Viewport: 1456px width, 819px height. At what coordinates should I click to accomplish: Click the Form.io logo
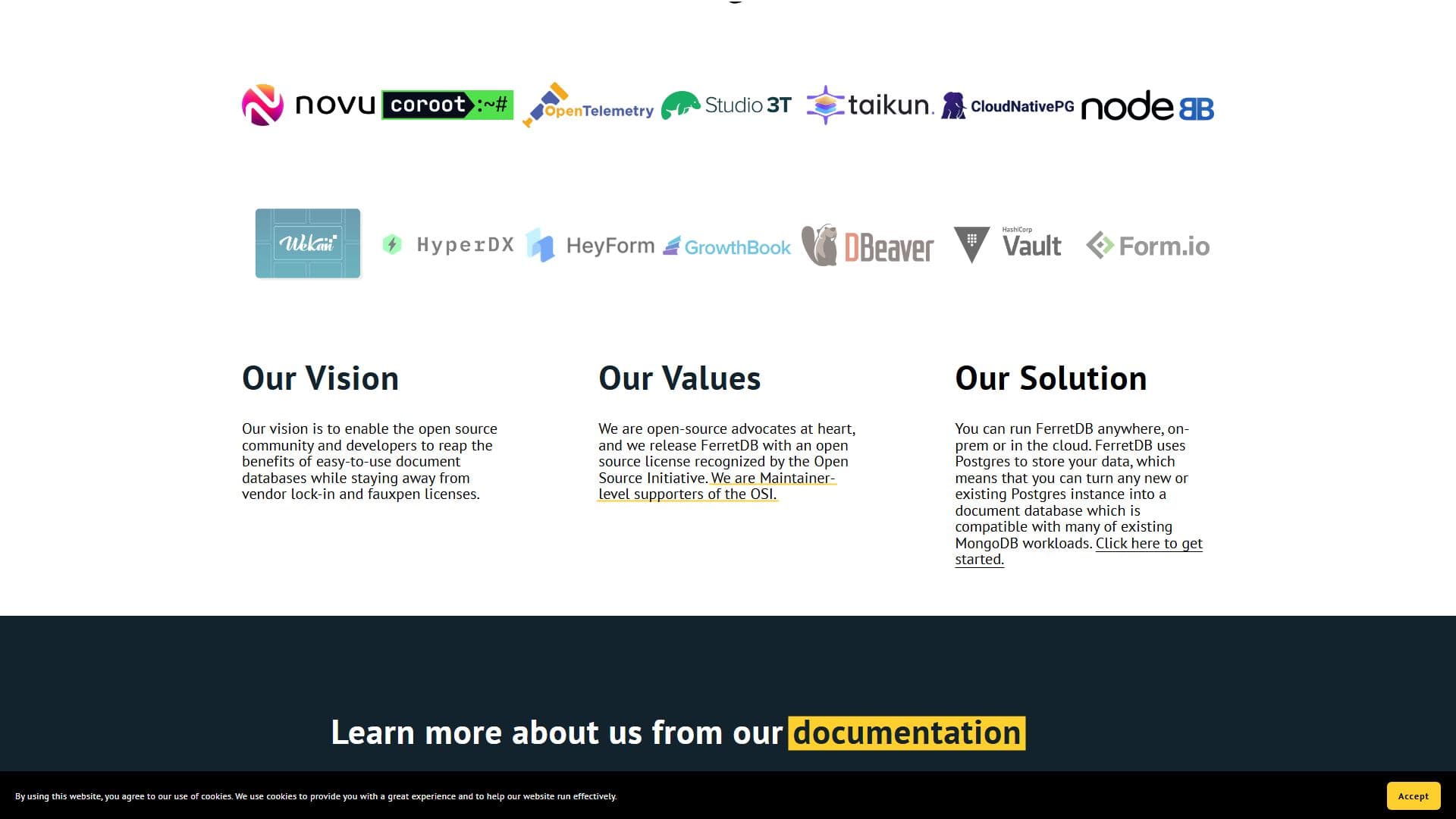[x=1147, y=246]
